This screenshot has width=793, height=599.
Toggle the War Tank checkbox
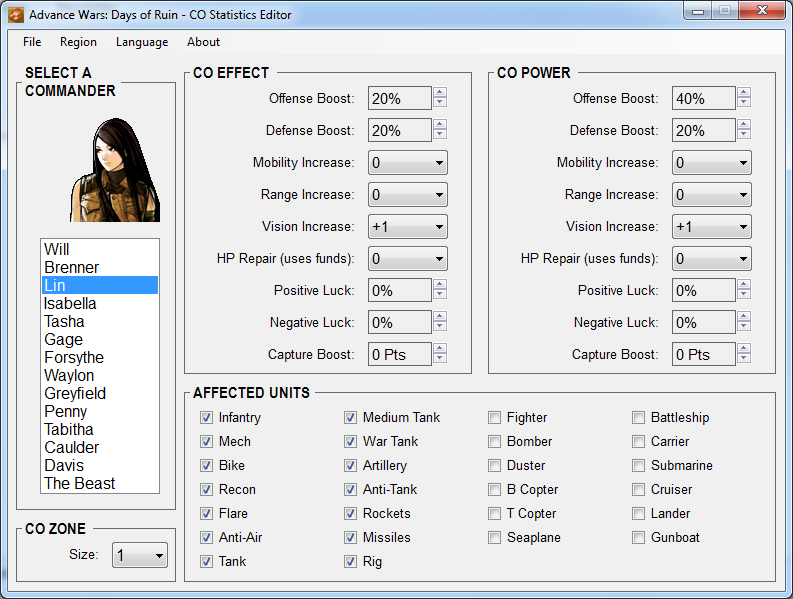[350, 441]
